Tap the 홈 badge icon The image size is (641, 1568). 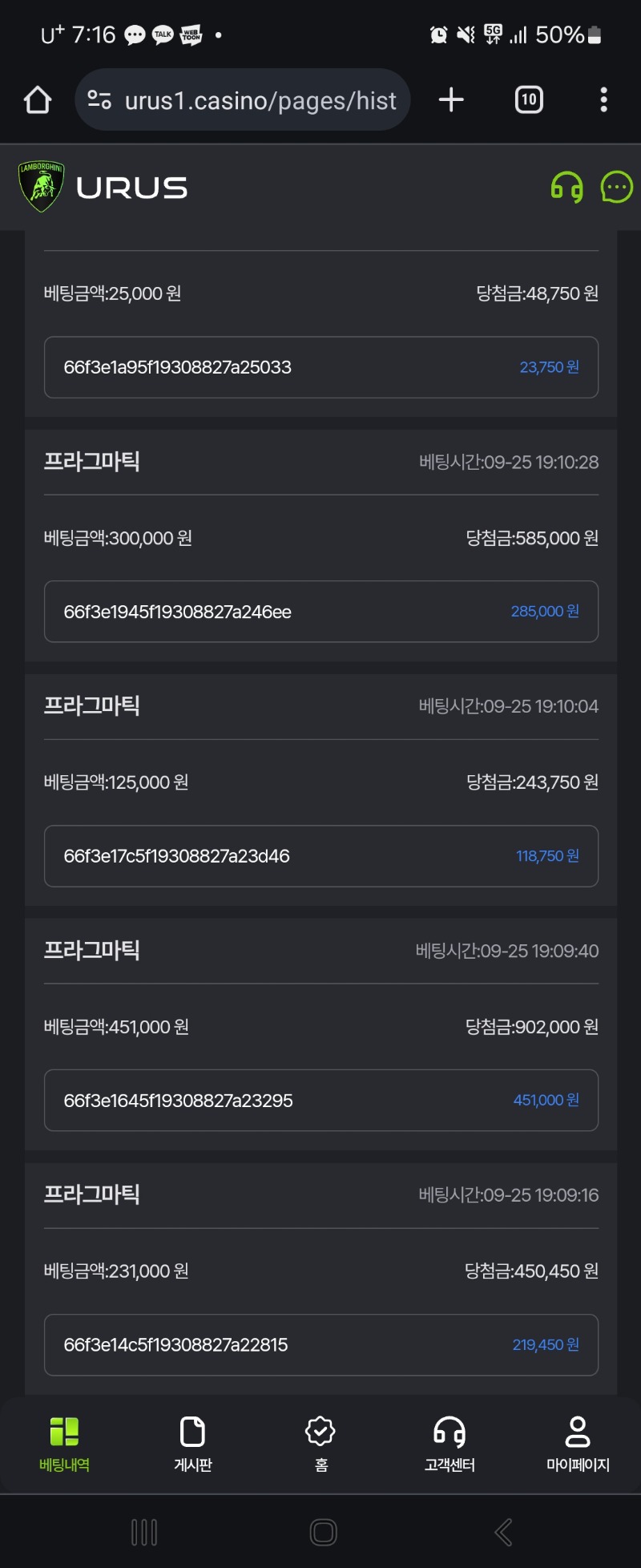coord(320,1444)
